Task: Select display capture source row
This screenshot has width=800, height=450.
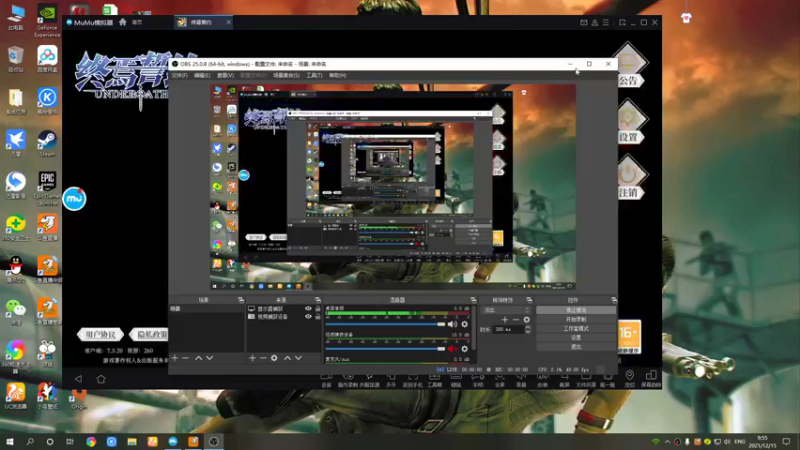Action: pos(284,309)
